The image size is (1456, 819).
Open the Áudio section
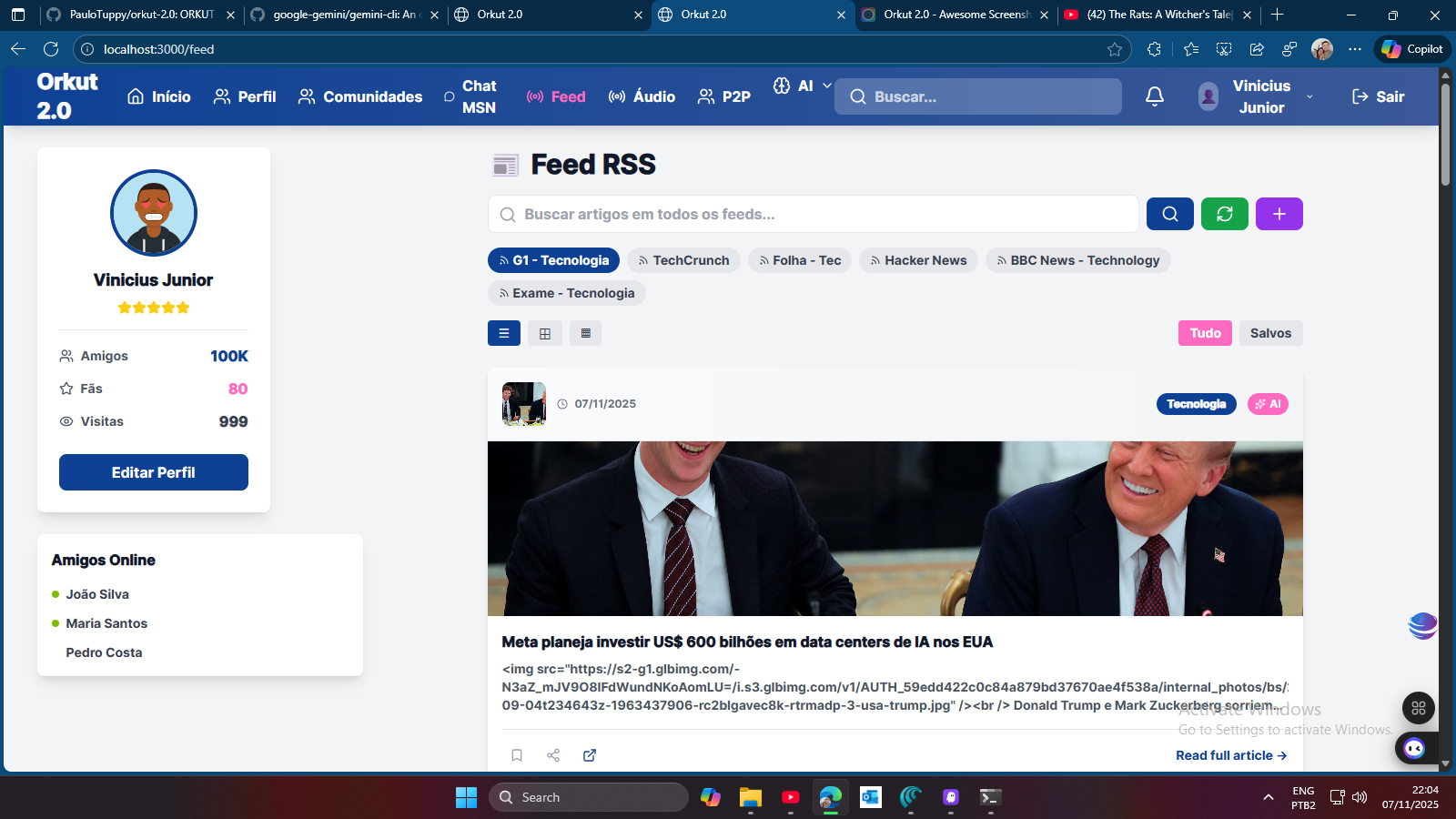pyautogui.click(x=642, y=96)
